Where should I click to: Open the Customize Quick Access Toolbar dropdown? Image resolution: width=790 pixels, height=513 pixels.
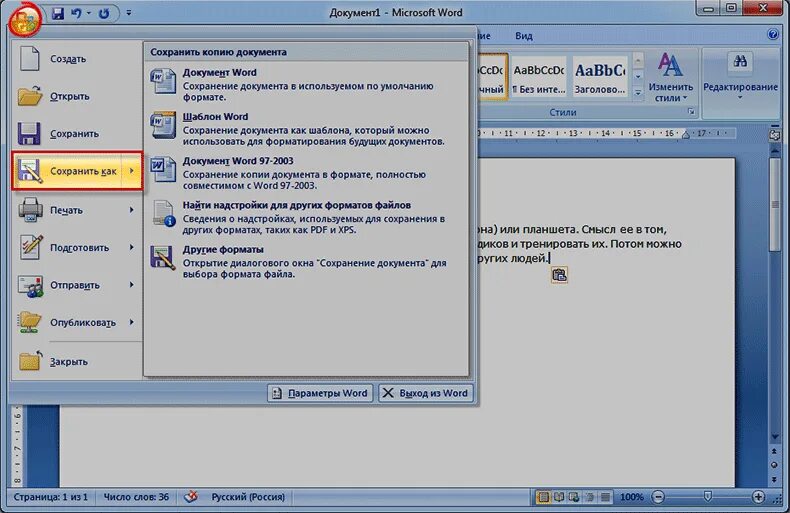[x=129, y=13]
